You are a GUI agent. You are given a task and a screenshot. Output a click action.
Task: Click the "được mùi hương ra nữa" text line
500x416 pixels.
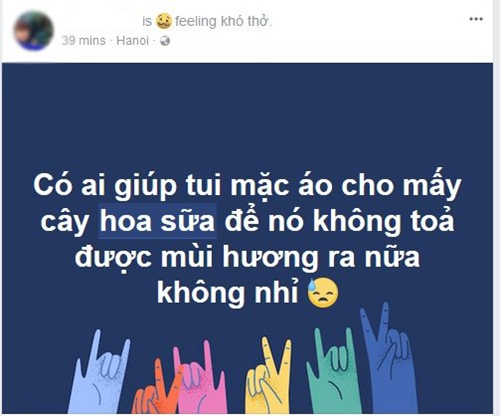(247, 257)
